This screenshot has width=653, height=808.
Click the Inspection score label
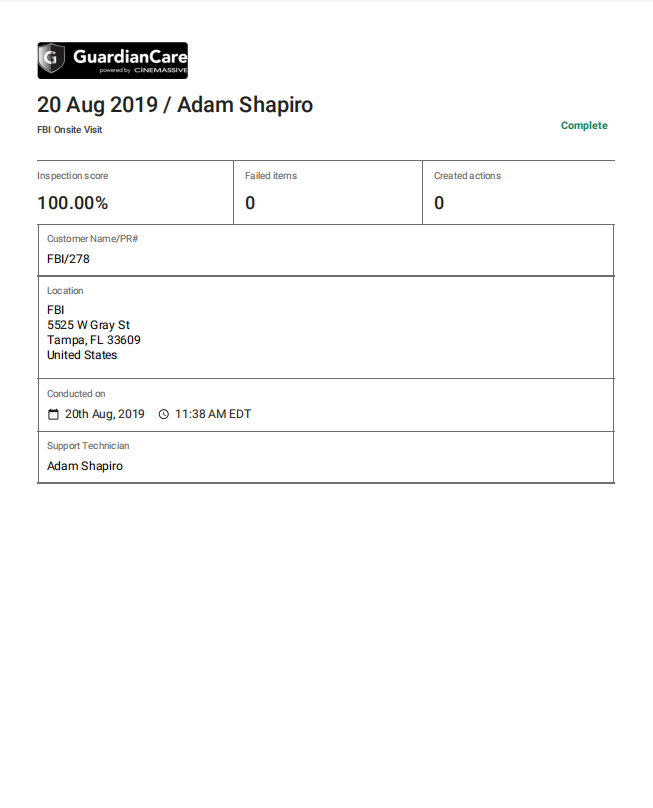73,176
